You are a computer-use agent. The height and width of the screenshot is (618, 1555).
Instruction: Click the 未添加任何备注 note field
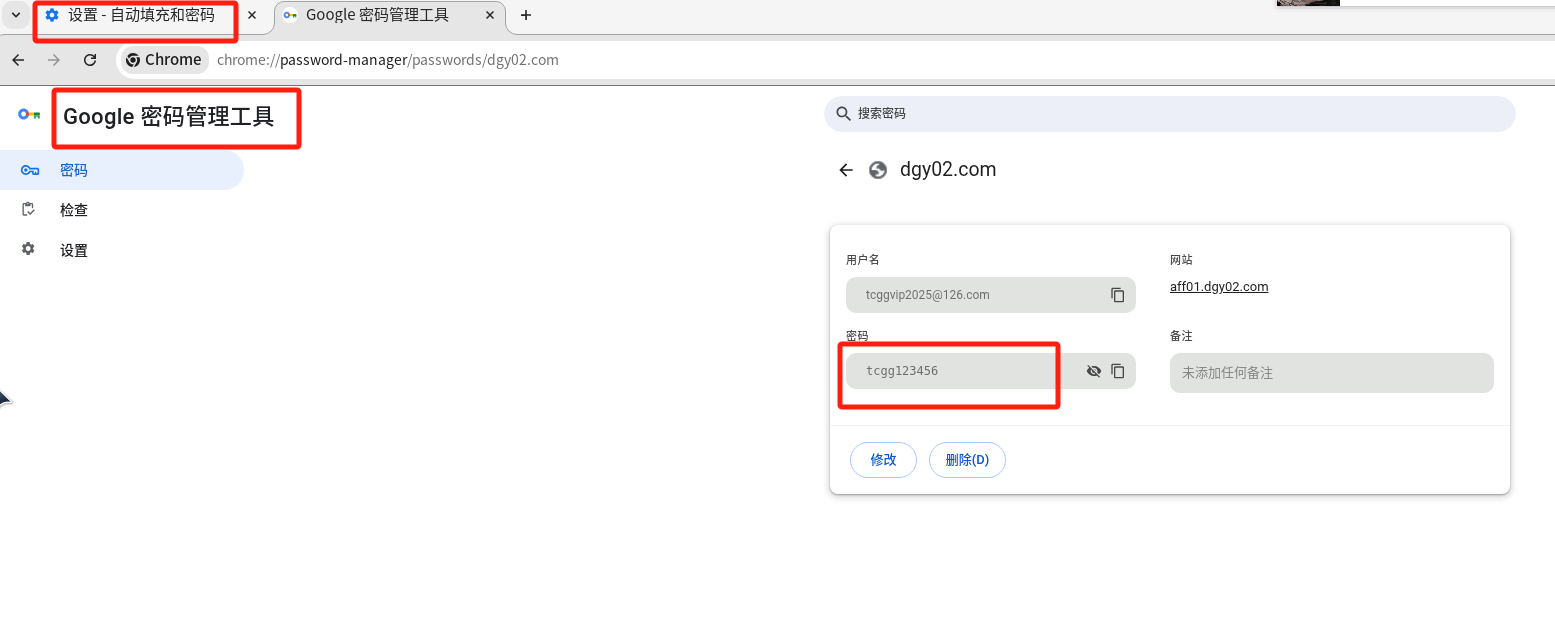tap(1332, 373)
